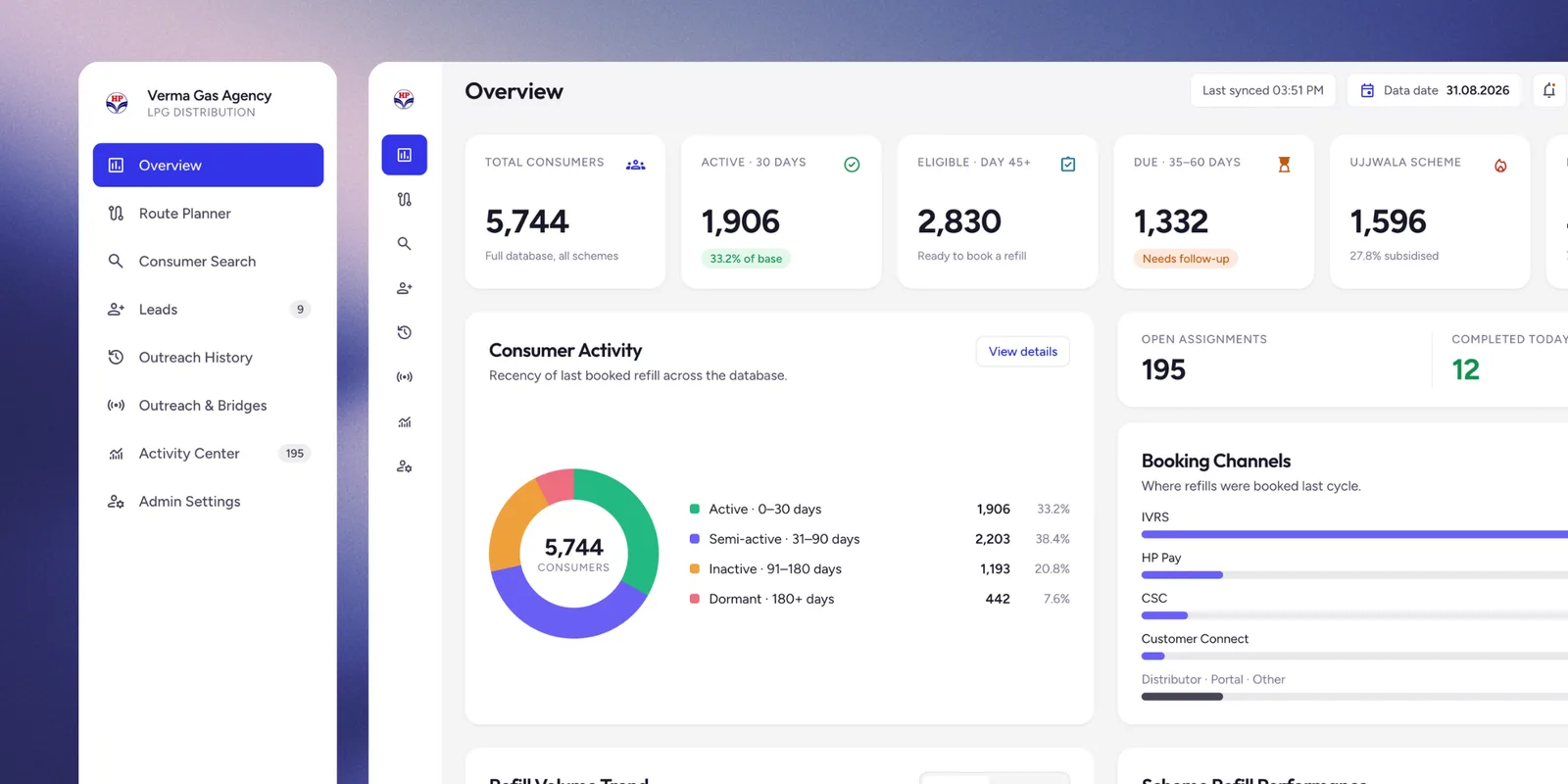1568x784 pixels.
Task: Open the Total Consumers 5,744 card
Action: [x=565, y=212]
